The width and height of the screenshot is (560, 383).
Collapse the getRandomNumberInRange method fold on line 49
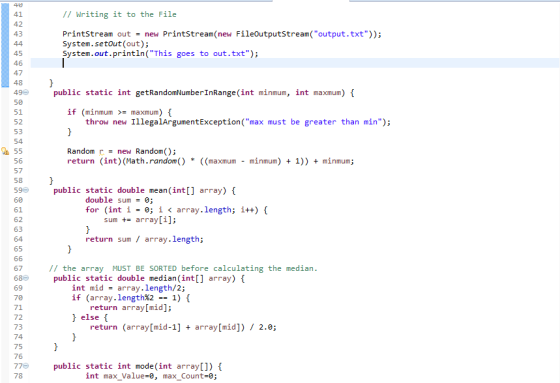tap(26, 93)
